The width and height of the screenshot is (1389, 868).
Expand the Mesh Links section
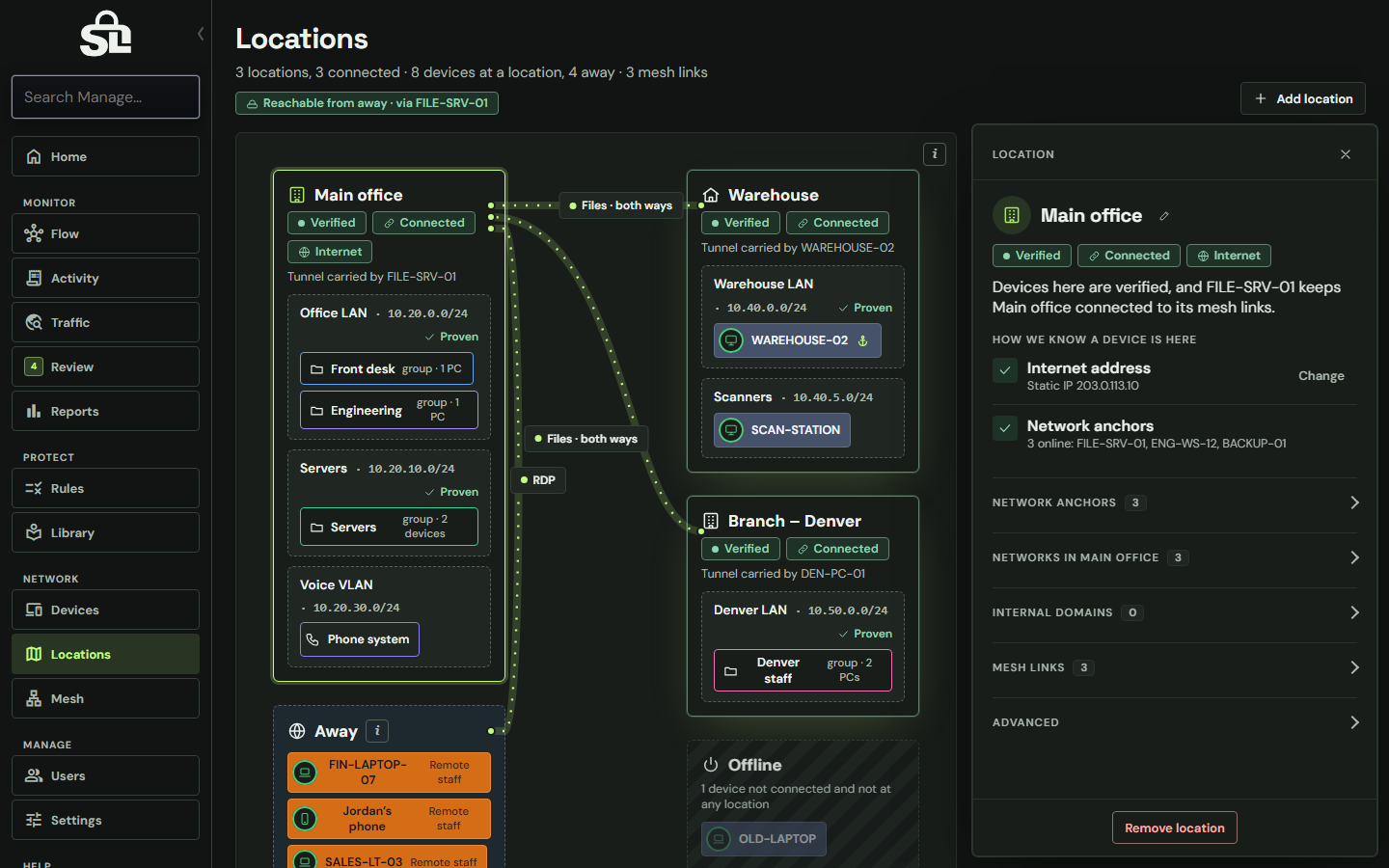coord(1175,667)
